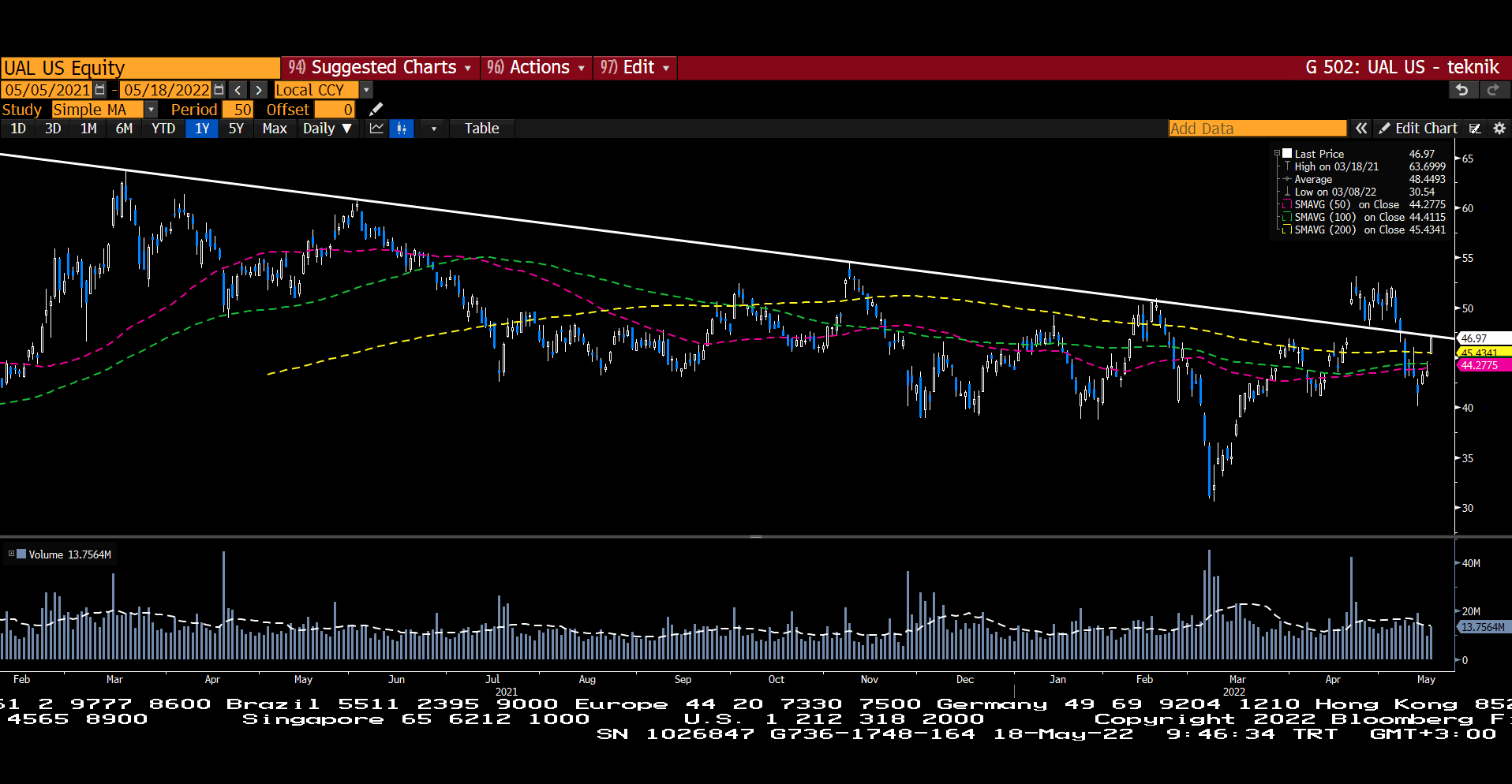Select the Max range tab
This screenshot has height=784, width=1512.
click(x=275, y=128)
